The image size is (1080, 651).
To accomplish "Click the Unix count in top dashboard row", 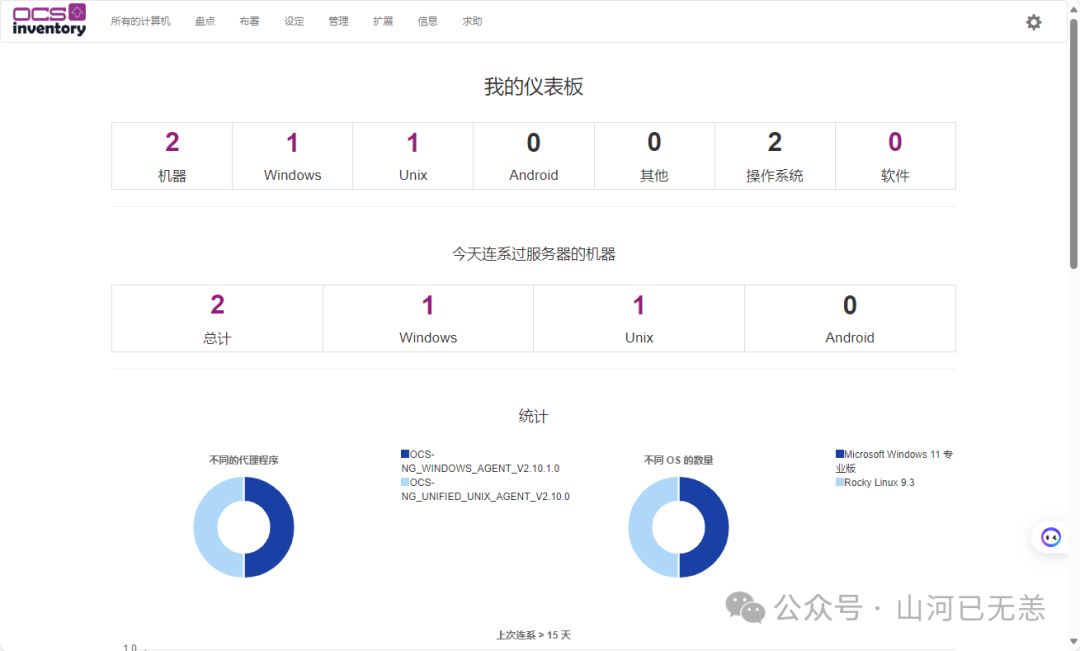I will point(413,143).
